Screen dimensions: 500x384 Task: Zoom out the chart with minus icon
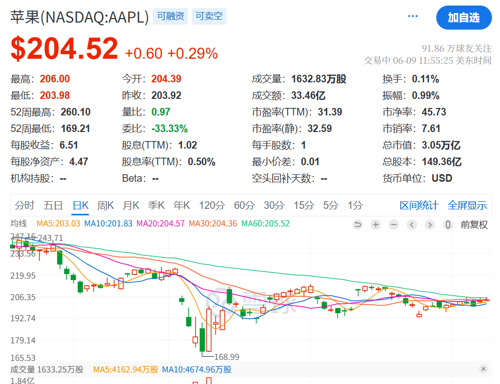point(394,225)
